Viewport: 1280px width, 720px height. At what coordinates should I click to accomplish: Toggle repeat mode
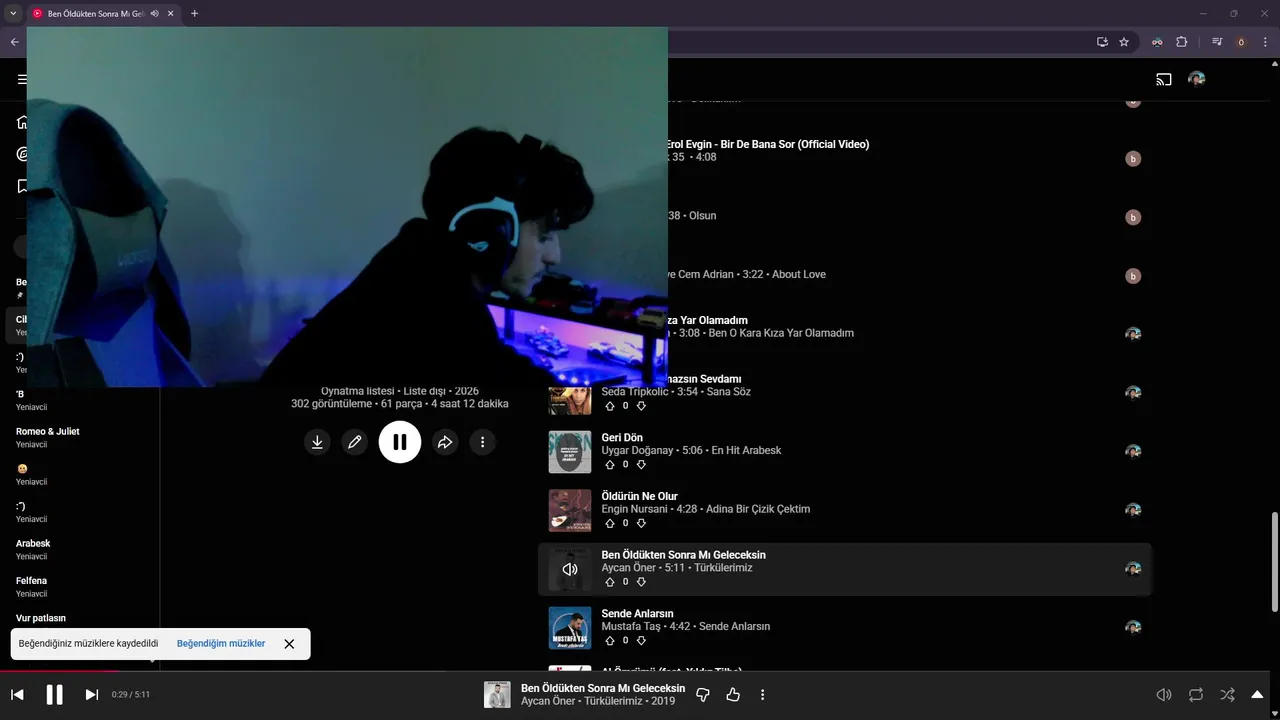[1196, 694]
